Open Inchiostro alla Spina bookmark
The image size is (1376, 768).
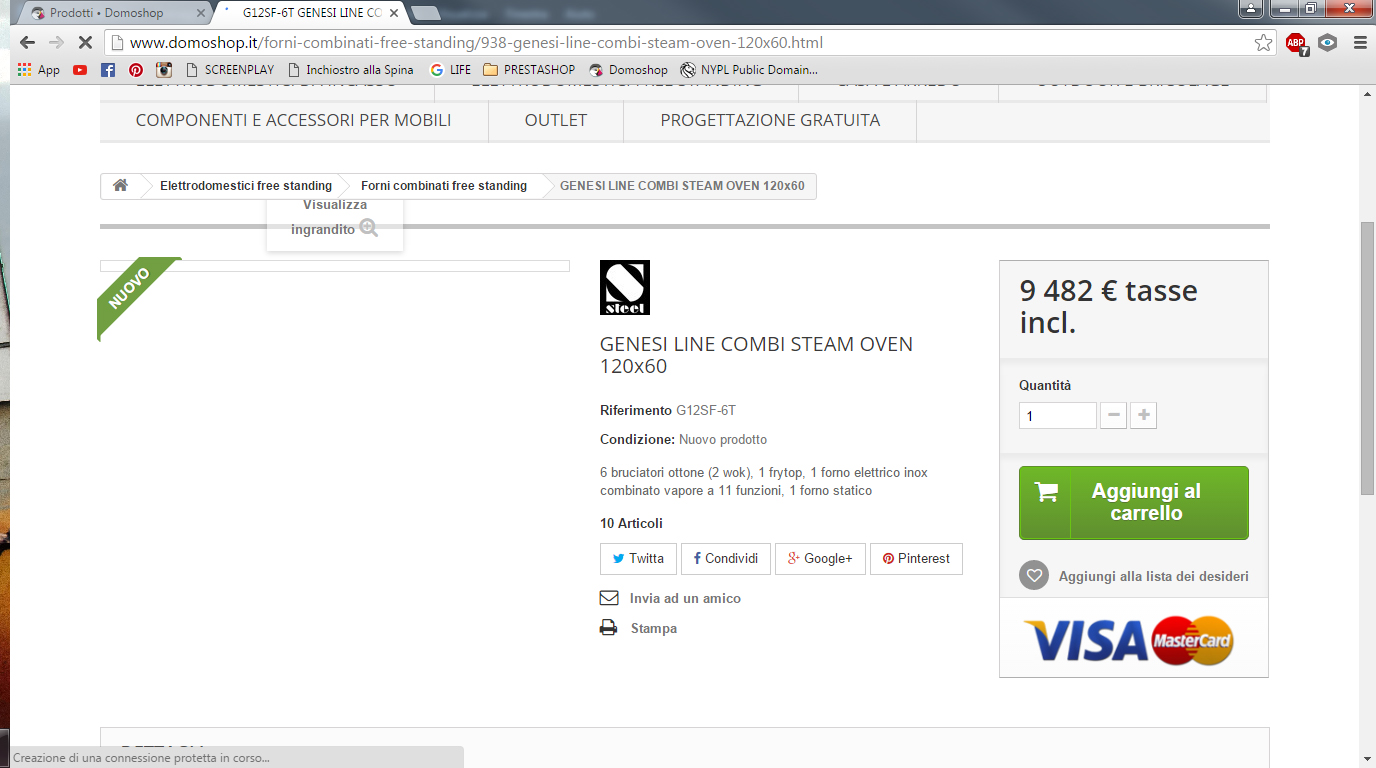point(350,70)
